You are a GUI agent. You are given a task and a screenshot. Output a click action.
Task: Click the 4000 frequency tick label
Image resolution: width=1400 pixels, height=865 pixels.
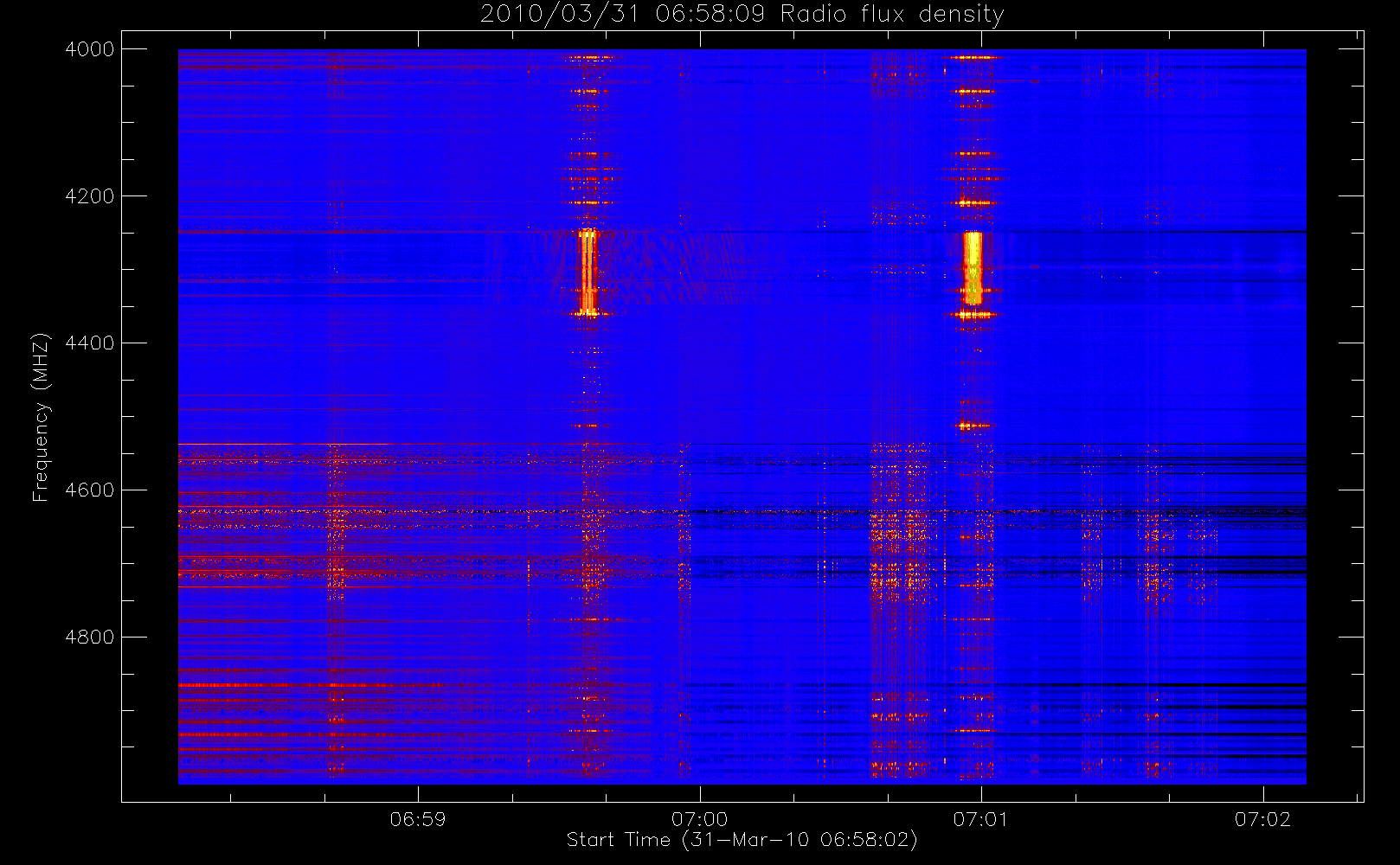[90, 49]
